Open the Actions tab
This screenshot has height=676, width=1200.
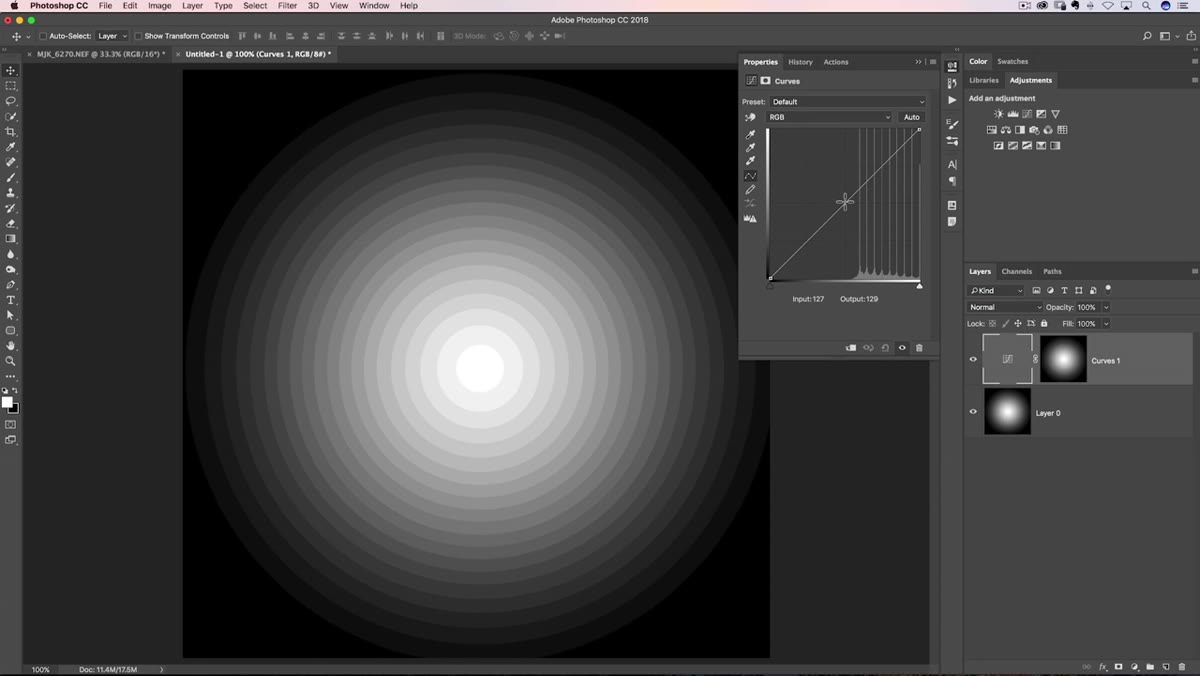click(836, 62)
